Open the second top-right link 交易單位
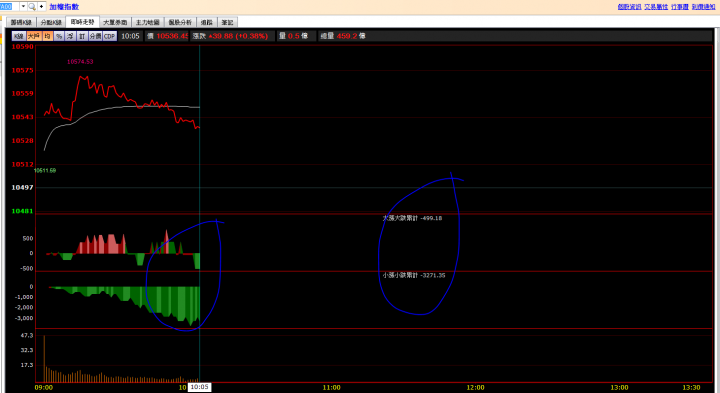This screenshot has height=393, width=720. (x=656, y=6)
